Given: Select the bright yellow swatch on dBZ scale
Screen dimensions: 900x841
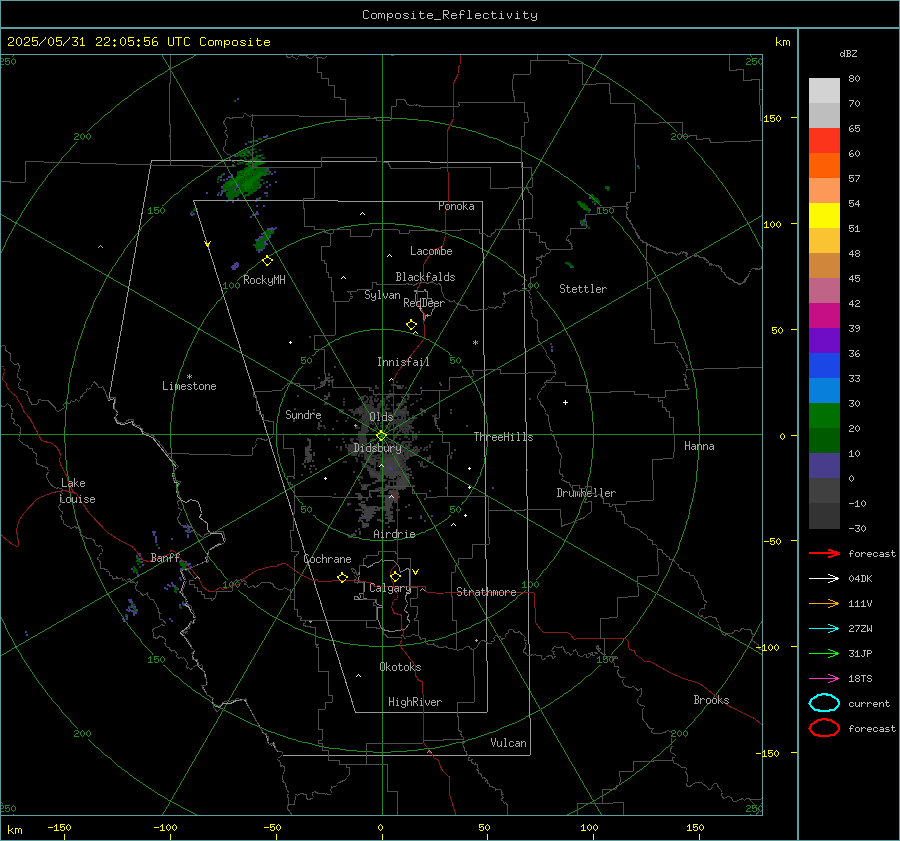Looking at the screenshot, I should [x=824, y=215].
